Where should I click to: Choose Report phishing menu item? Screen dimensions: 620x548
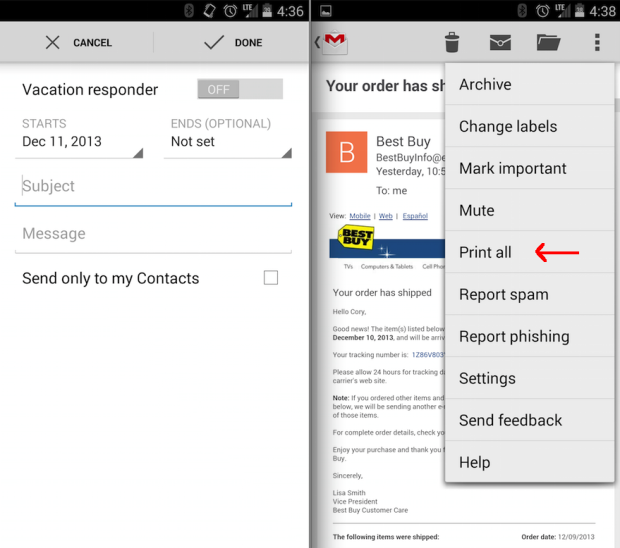[529, 336]
